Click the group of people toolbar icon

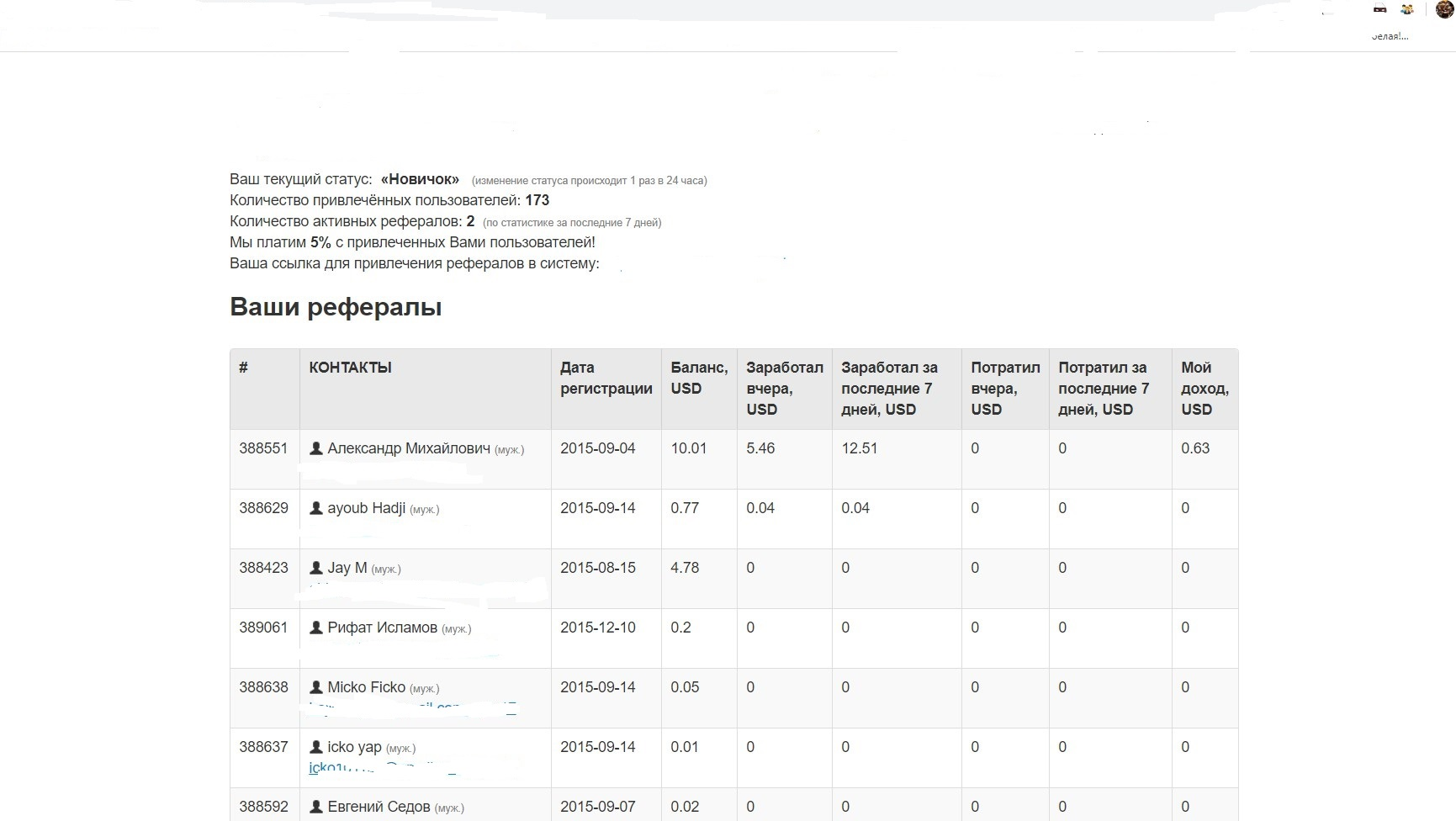click(x=1407, y=10)
